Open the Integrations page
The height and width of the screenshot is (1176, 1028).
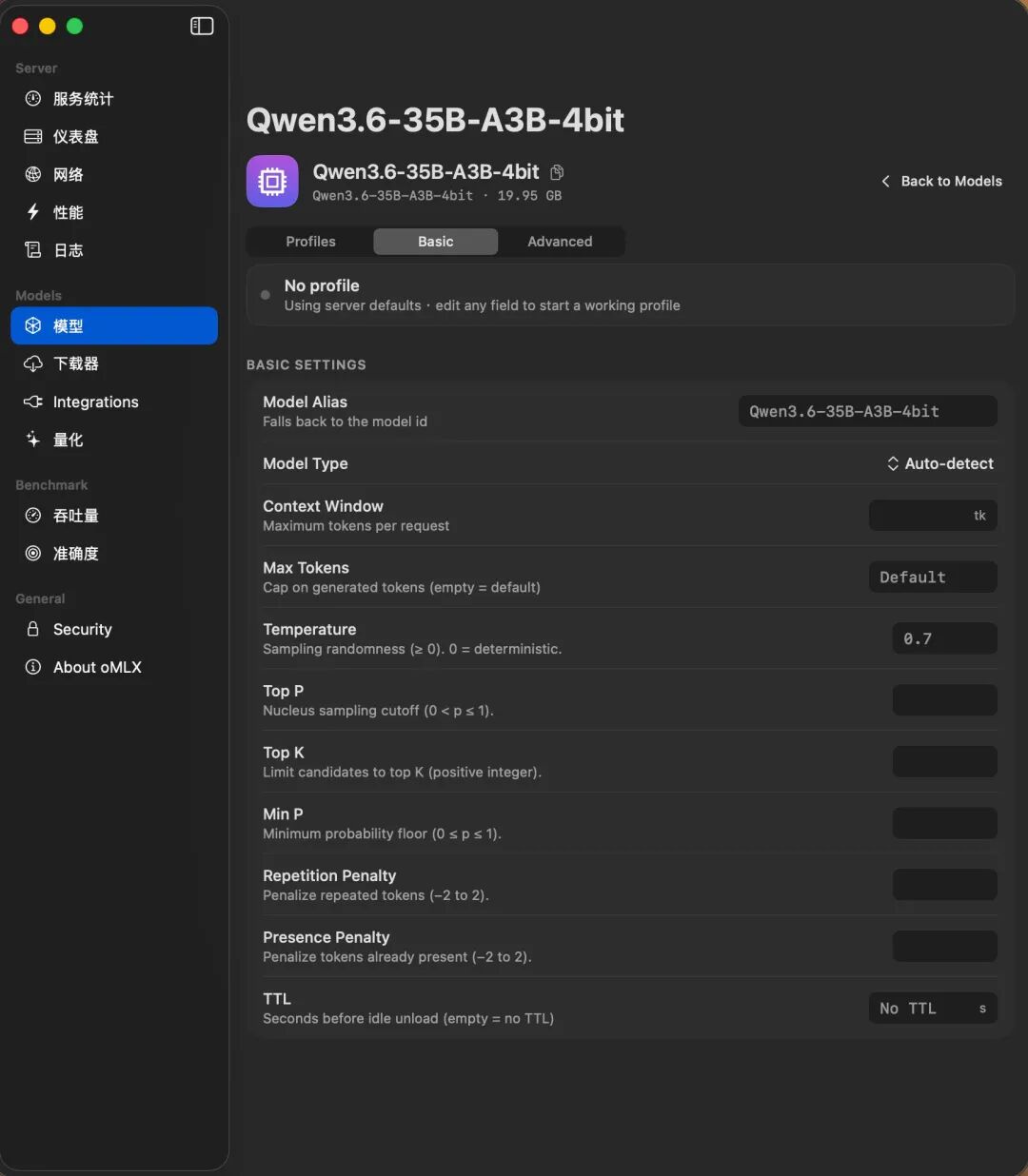114,402
